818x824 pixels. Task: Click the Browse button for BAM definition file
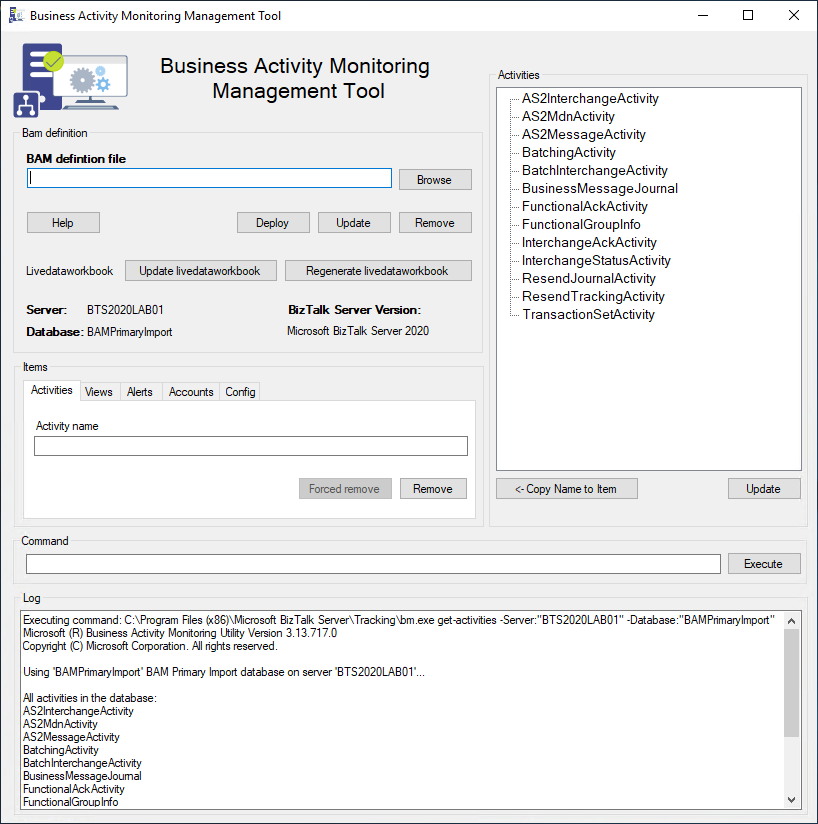434,178
